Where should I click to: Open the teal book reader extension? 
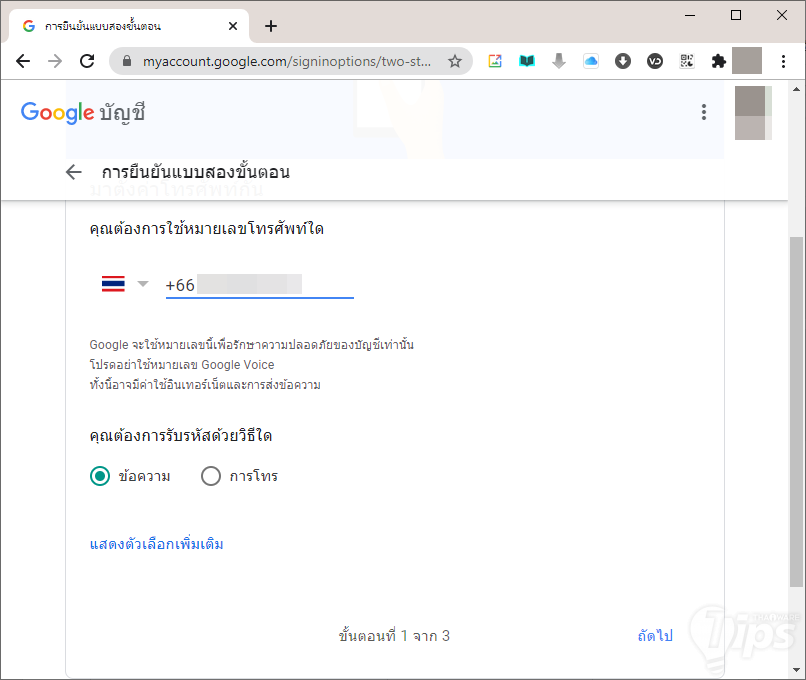pyautogui.click(x=527, y=61)
